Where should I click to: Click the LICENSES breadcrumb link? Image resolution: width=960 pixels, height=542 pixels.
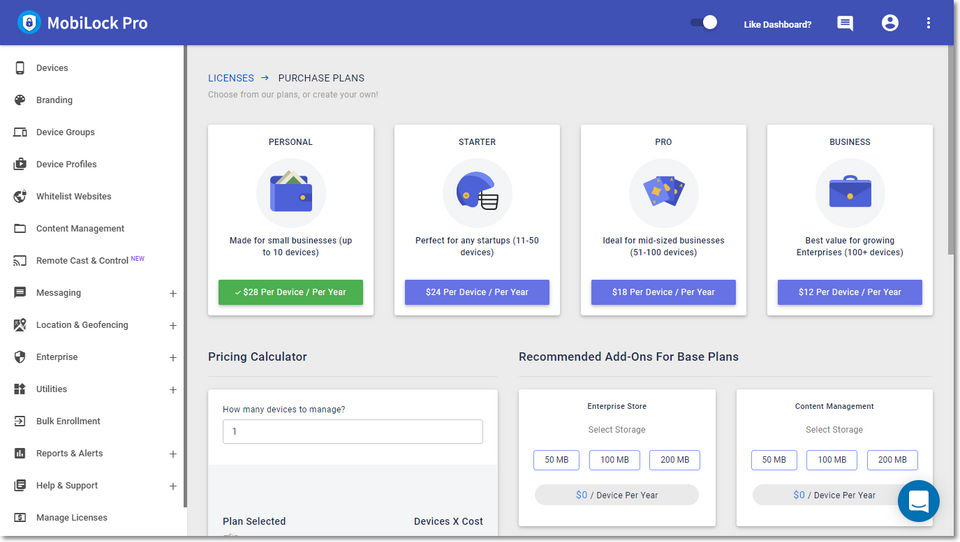pos(231,78)
